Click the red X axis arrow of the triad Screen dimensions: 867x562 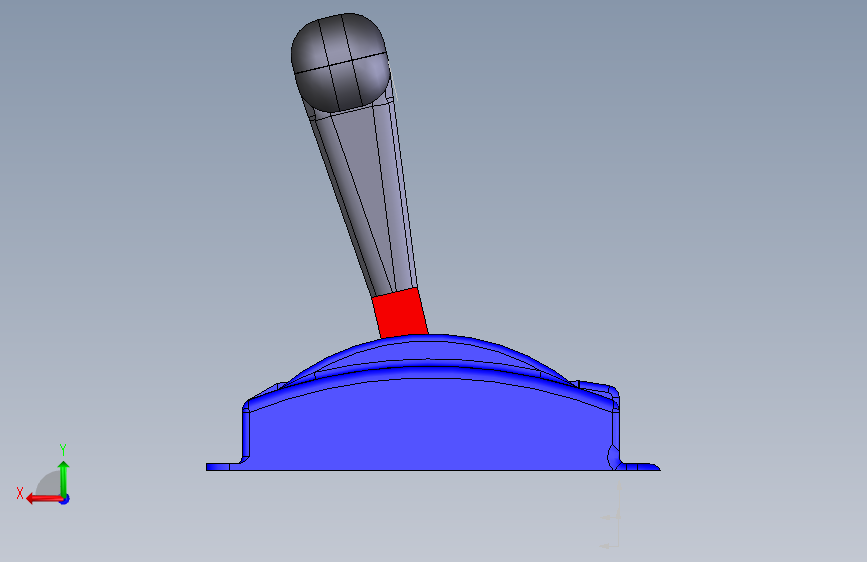pyautogui.click(x=44, y=499)
